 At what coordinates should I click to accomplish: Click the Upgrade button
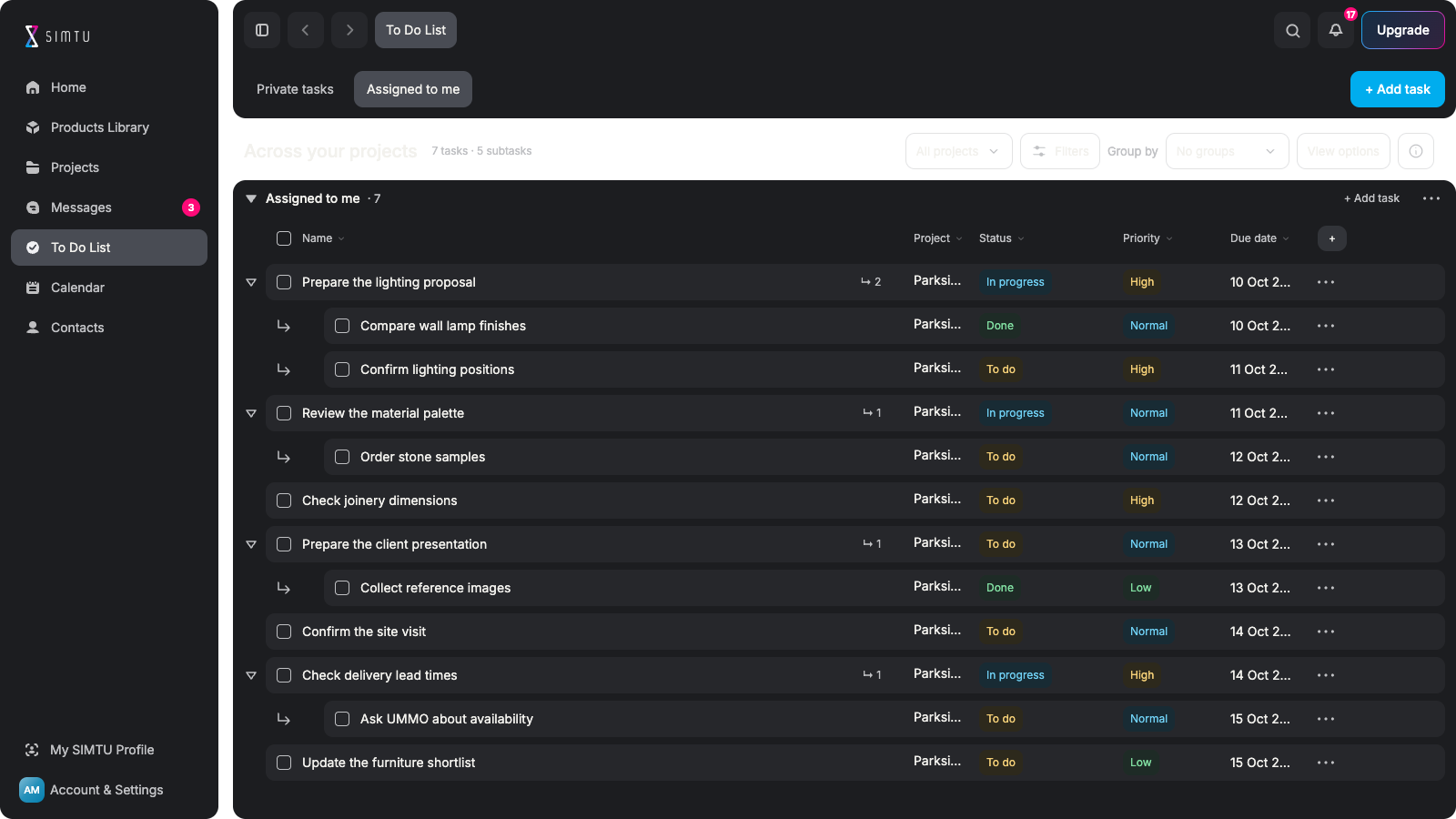1403,30
